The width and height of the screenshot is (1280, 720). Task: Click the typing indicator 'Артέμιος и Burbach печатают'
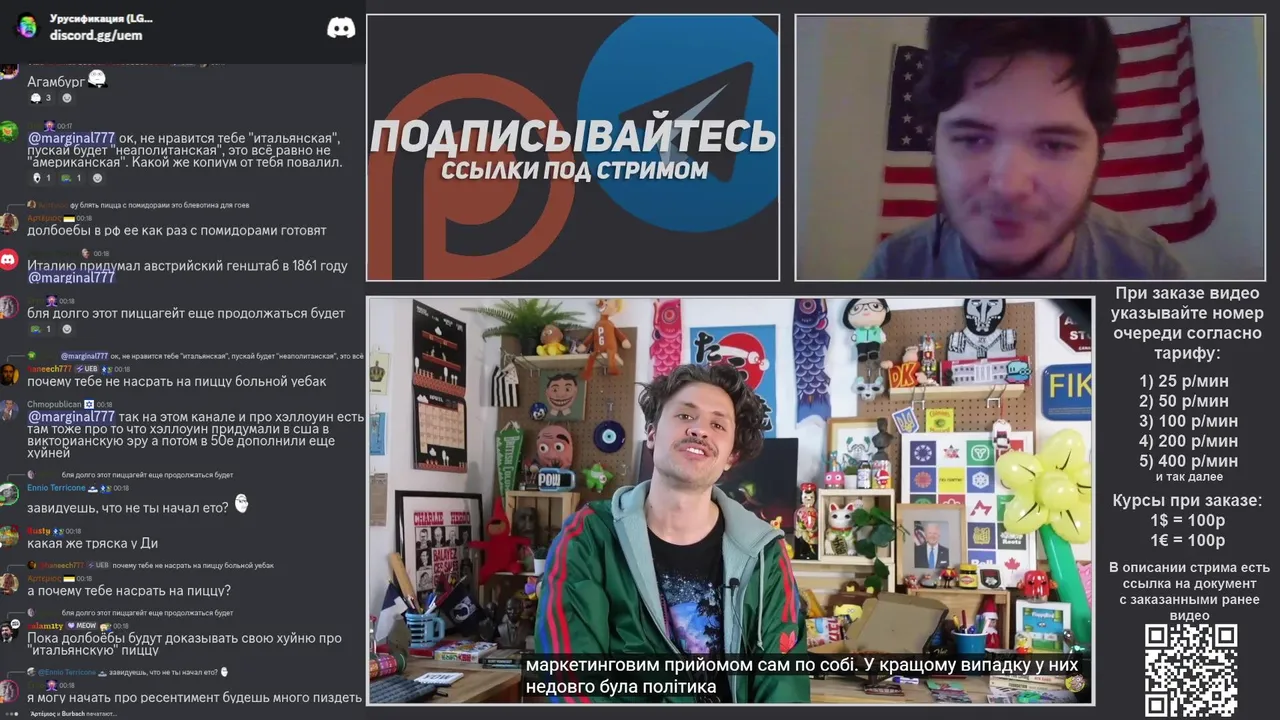(73, 714)
